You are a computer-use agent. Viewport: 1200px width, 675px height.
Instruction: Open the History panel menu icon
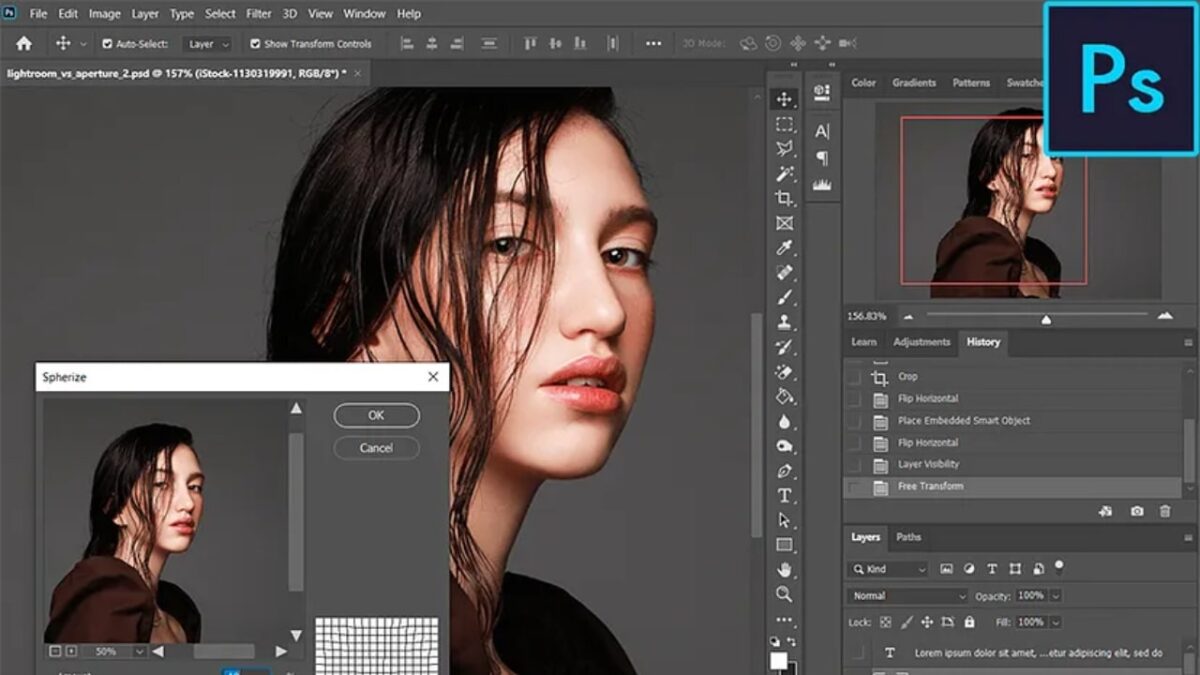pos(1188,342)
